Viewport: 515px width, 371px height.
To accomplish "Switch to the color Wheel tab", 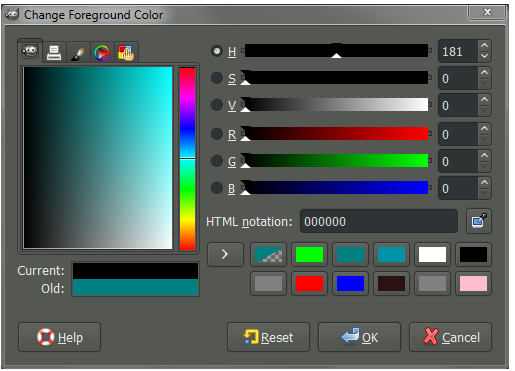I will (102, 53).
